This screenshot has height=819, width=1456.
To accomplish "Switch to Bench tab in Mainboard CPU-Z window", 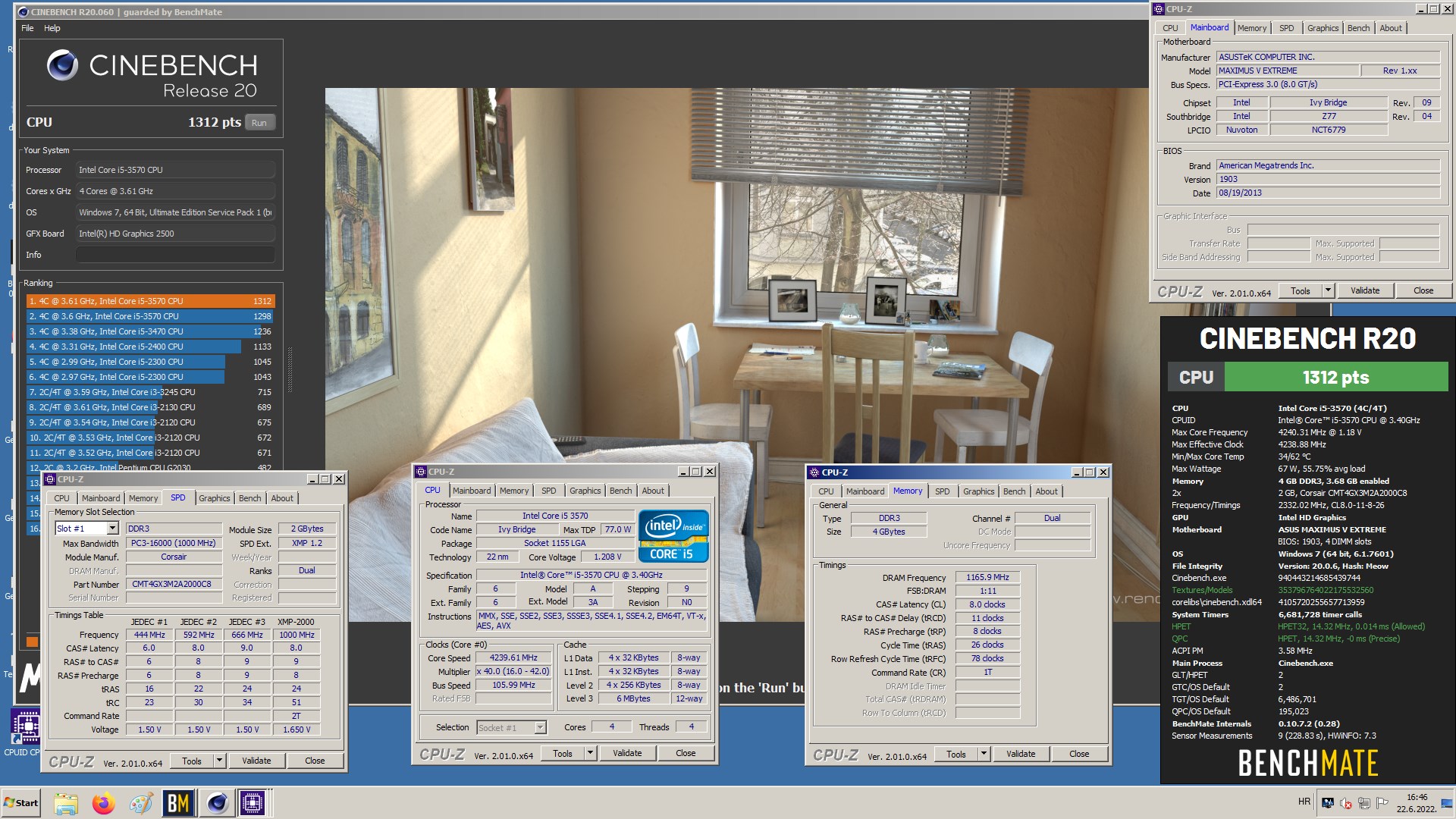I will [x=1358, y=28].
